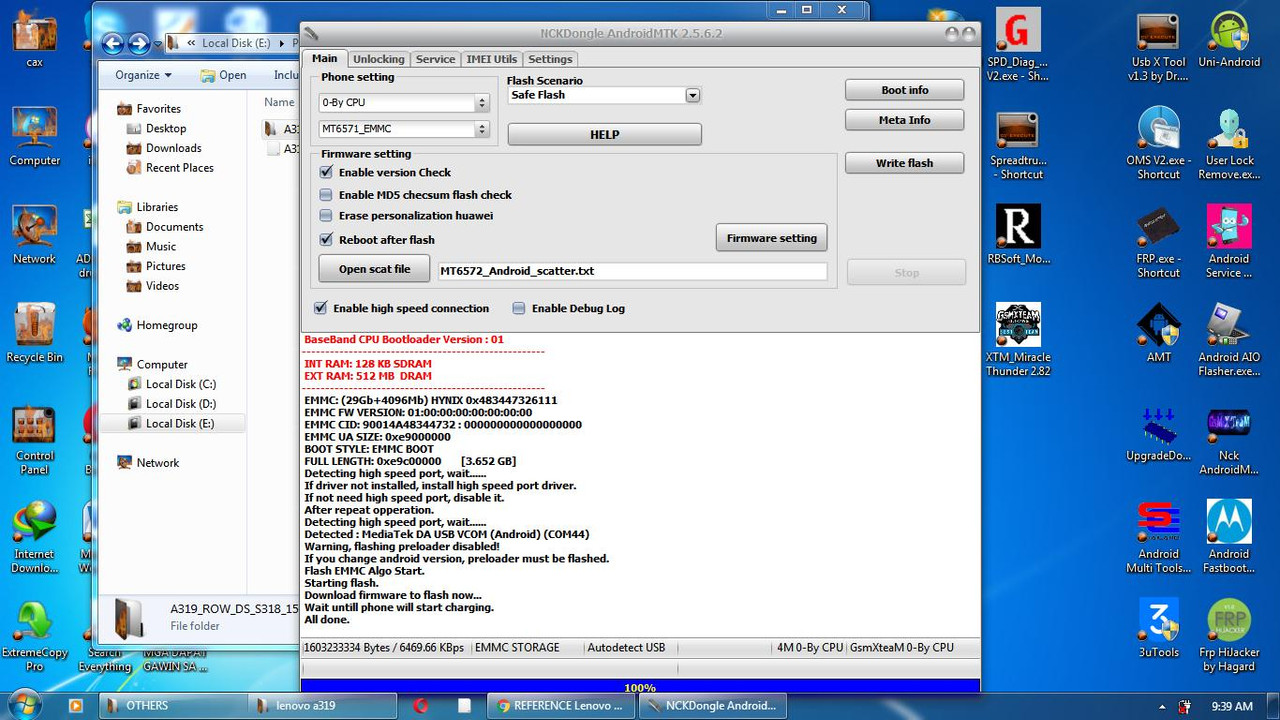Enable MD5 checksum flash check

pos(326,195)
